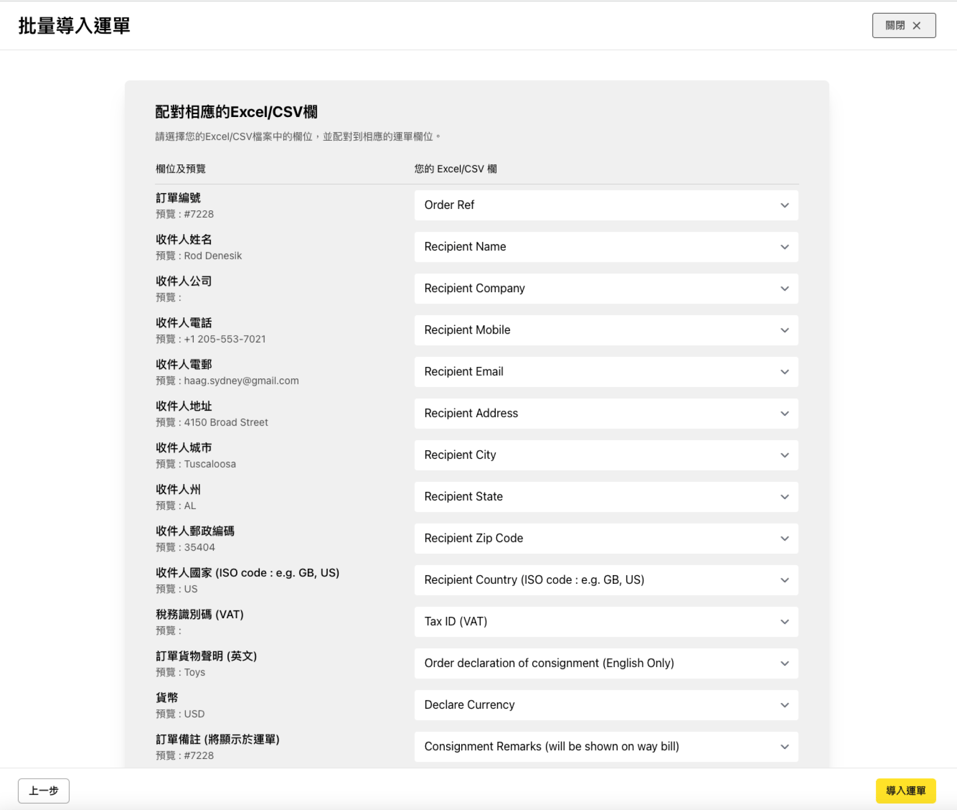The image size is (957, 810).
Task: Click the 關閉 close button
Action: tap(903, 25)
